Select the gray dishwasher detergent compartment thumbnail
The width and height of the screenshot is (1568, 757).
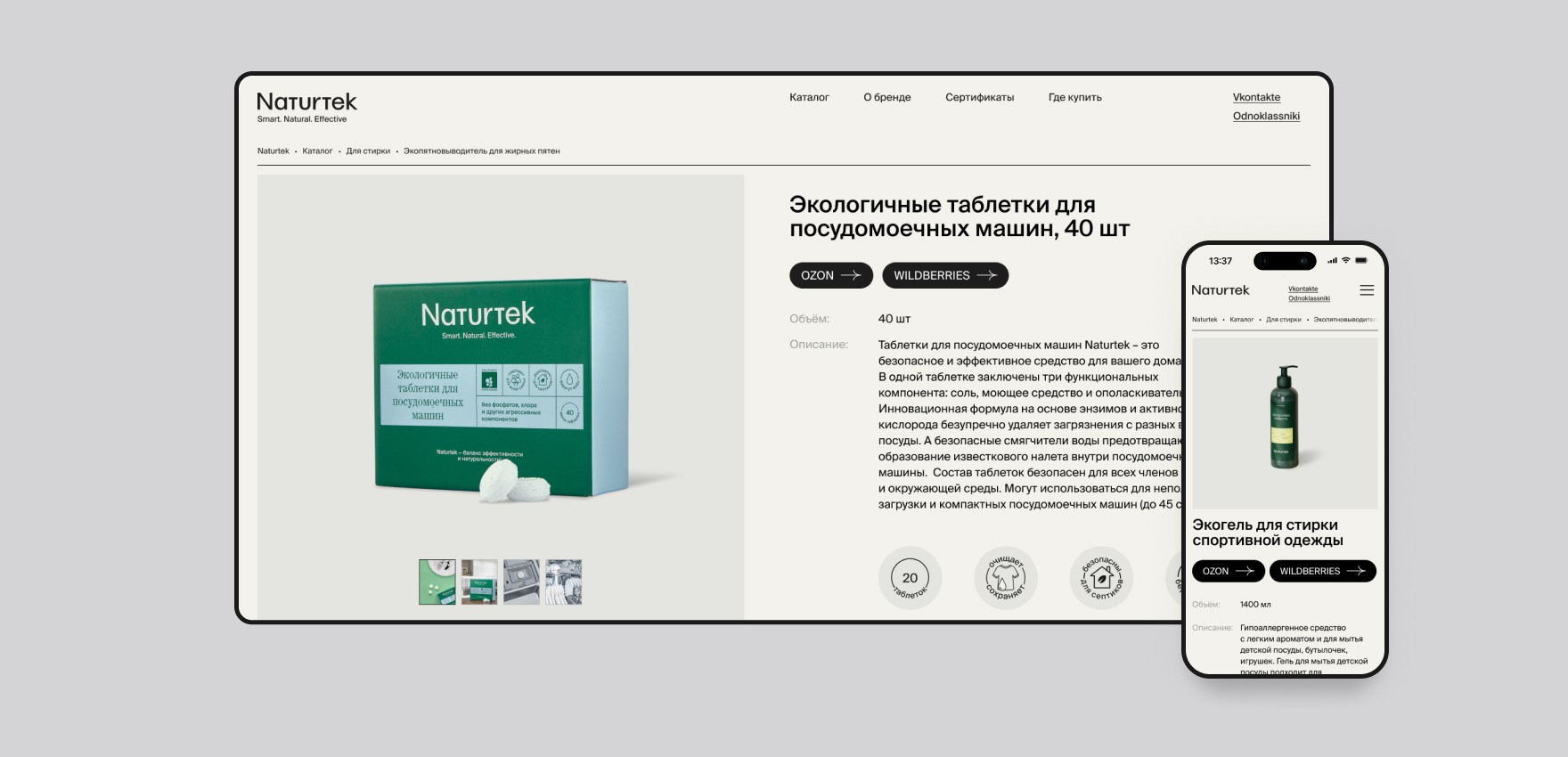coord(521,582)
